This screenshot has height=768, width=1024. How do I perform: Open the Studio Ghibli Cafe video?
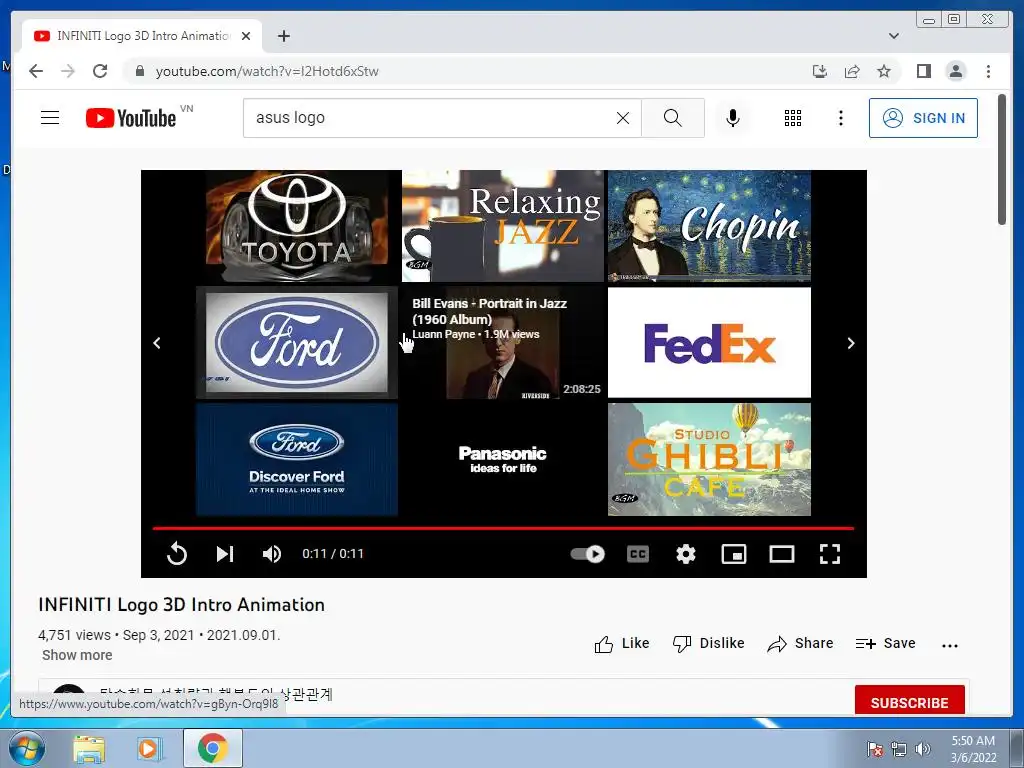click(x=709, y=459)
